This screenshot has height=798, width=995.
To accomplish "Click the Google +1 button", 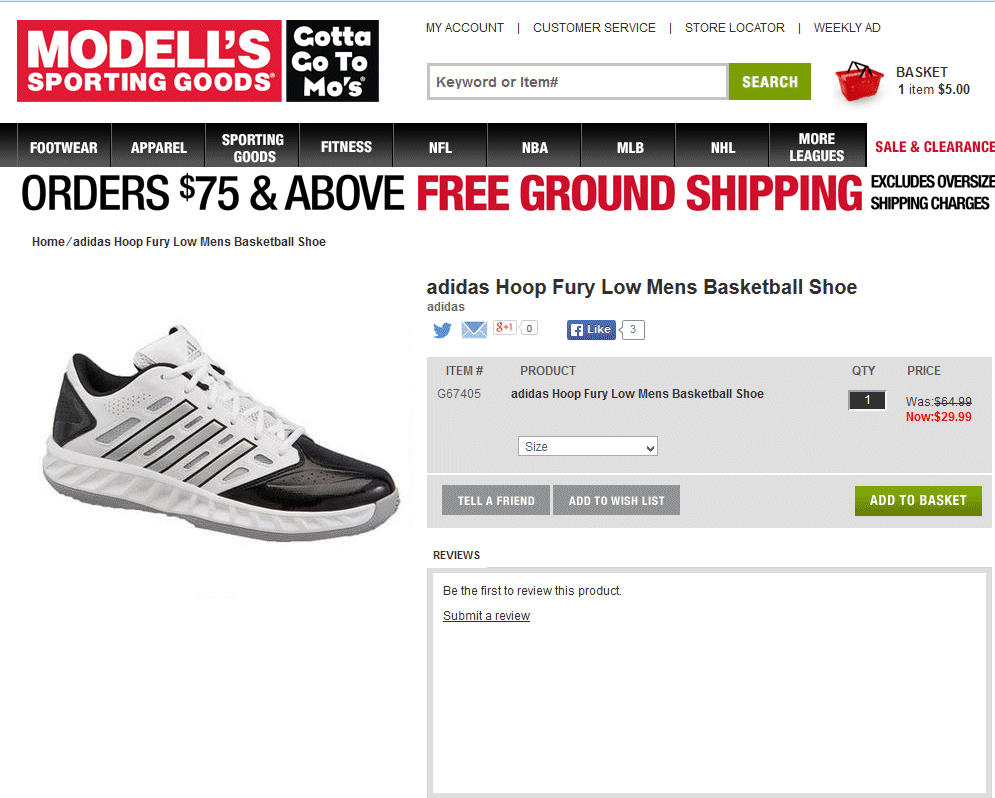I will [x=505, y=327].
